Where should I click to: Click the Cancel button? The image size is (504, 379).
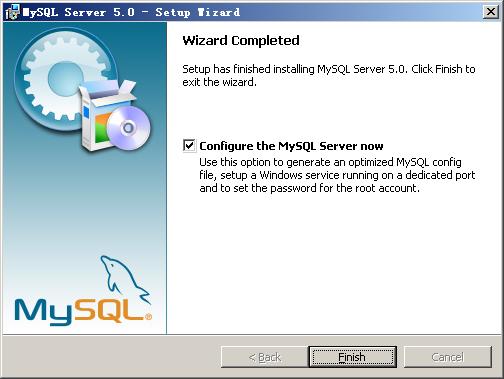[448, 357]
